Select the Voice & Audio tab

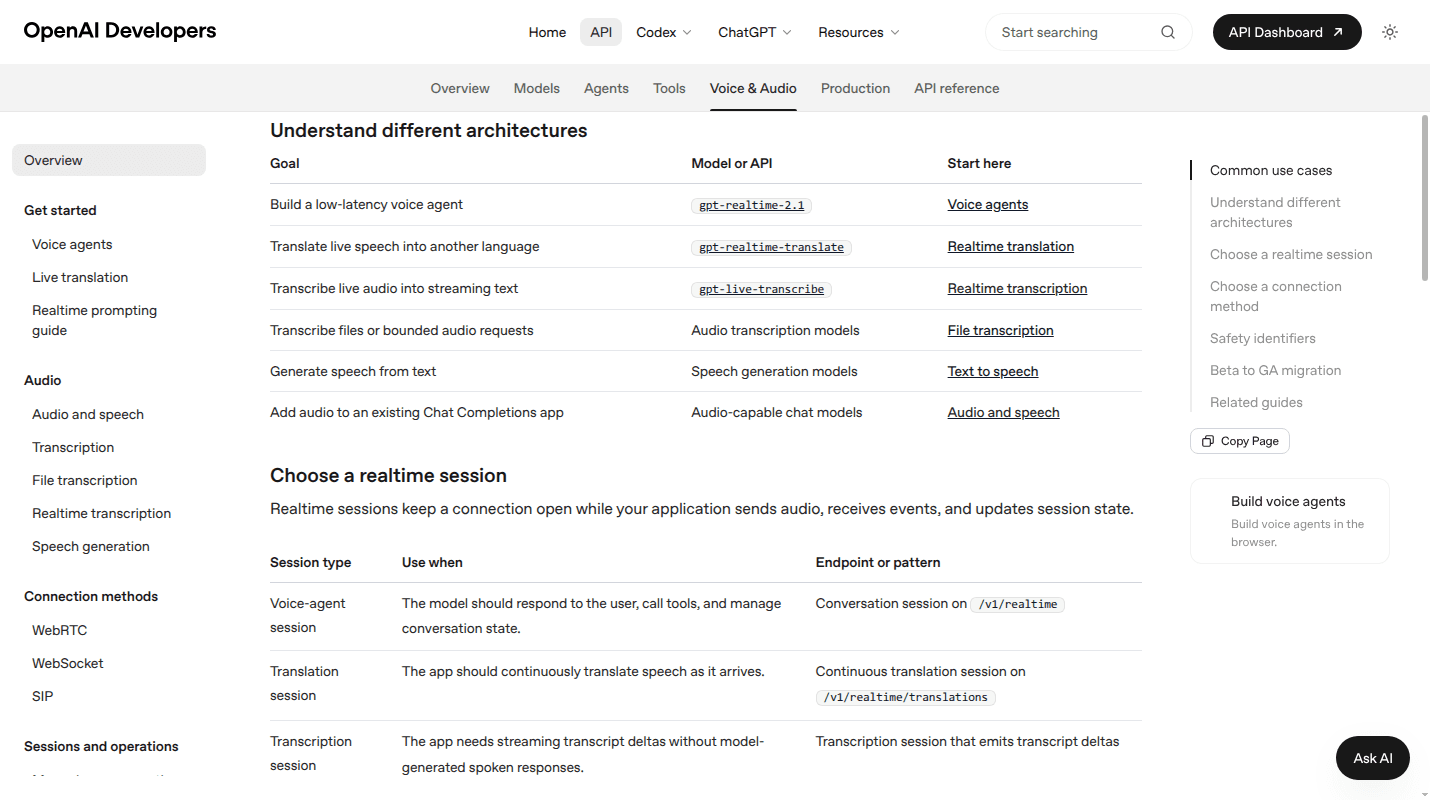coord(753,88)
